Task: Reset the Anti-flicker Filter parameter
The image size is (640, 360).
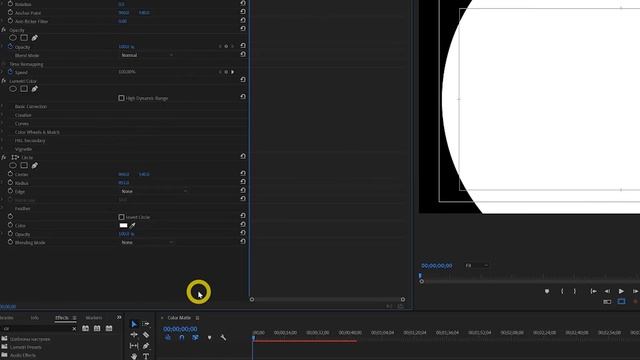Action: point(243,20)
